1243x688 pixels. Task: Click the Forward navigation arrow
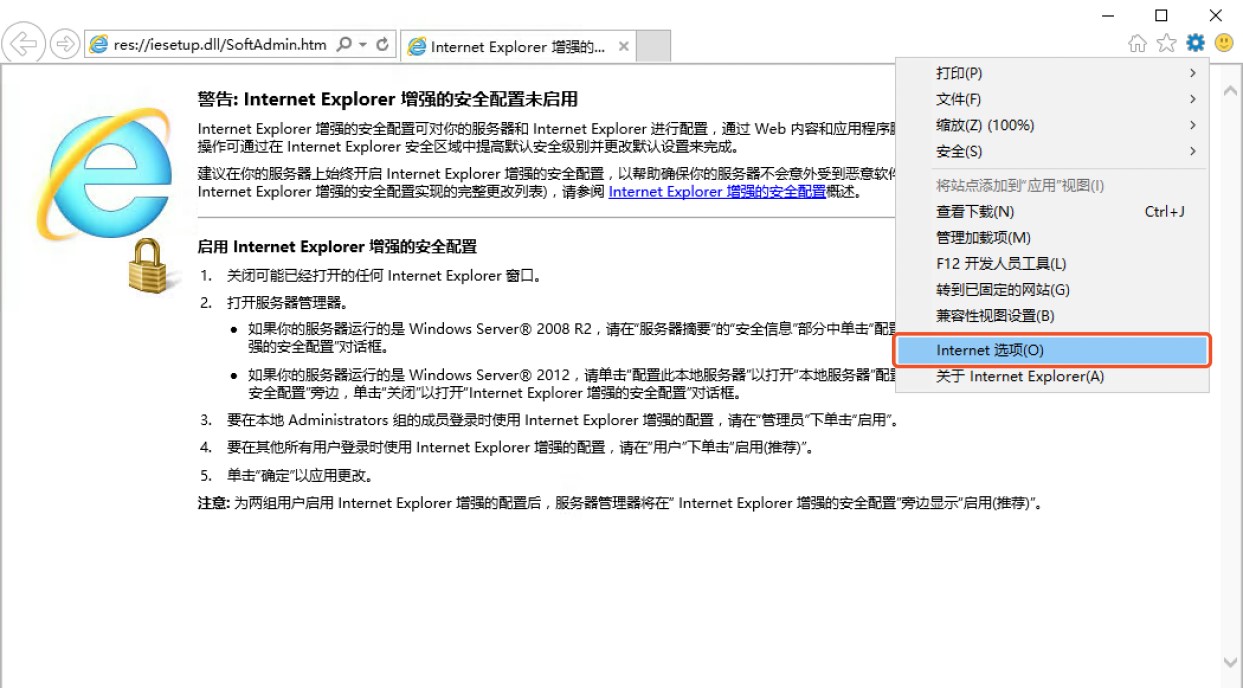click(64, 44)
